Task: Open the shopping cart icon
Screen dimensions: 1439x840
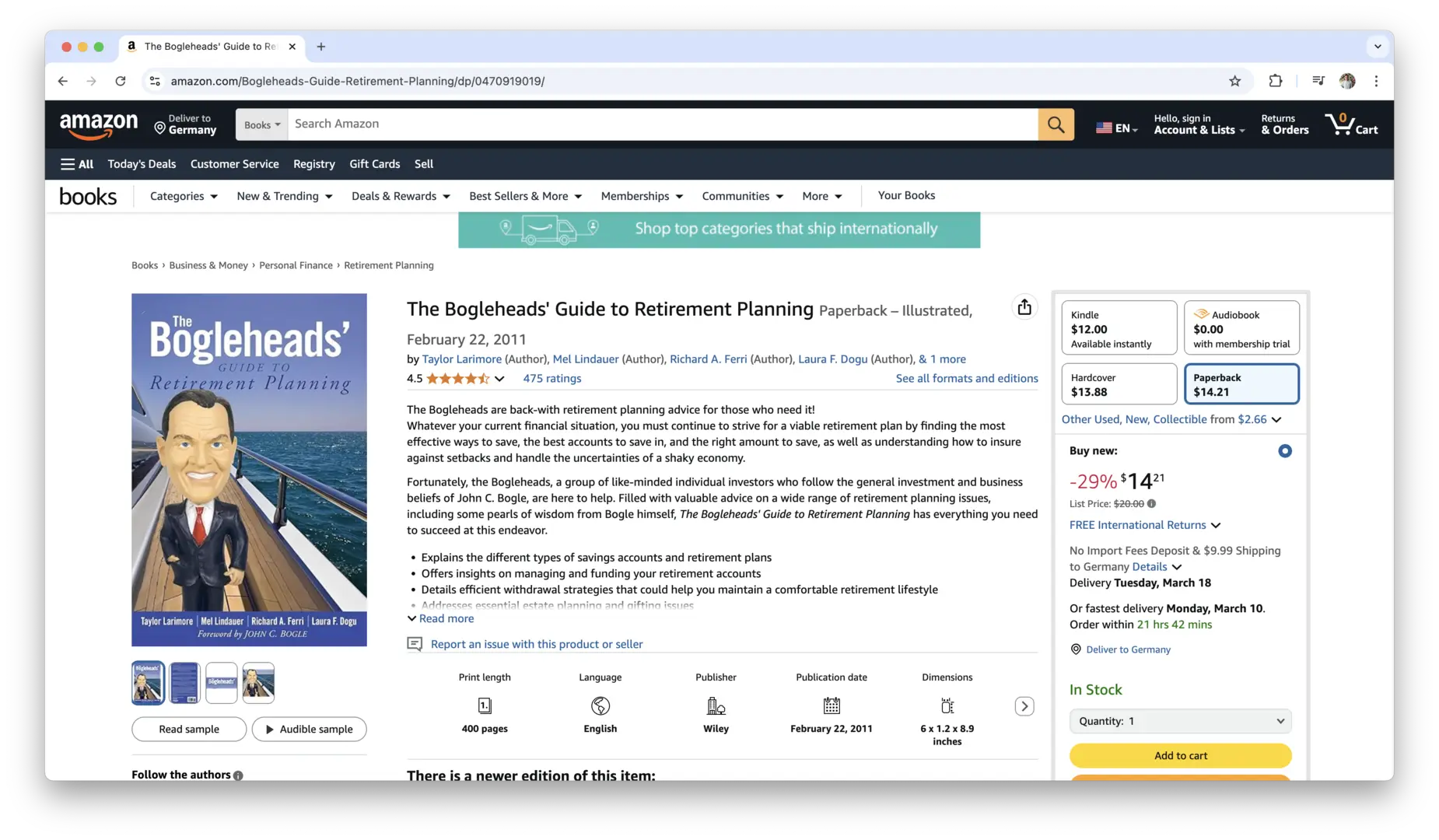Action: [x=1351, y=124]
